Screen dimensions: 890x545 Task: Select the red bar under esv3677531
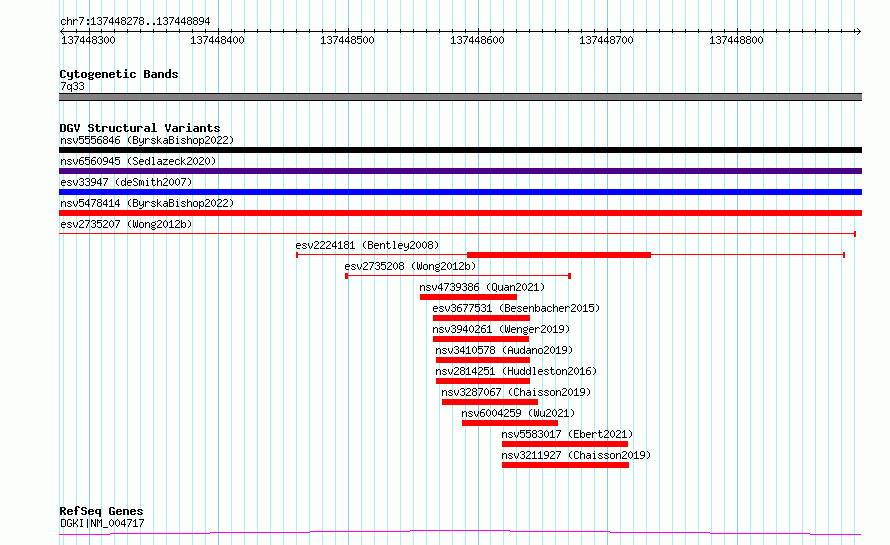pyautogui.click(x=481, y=318)
